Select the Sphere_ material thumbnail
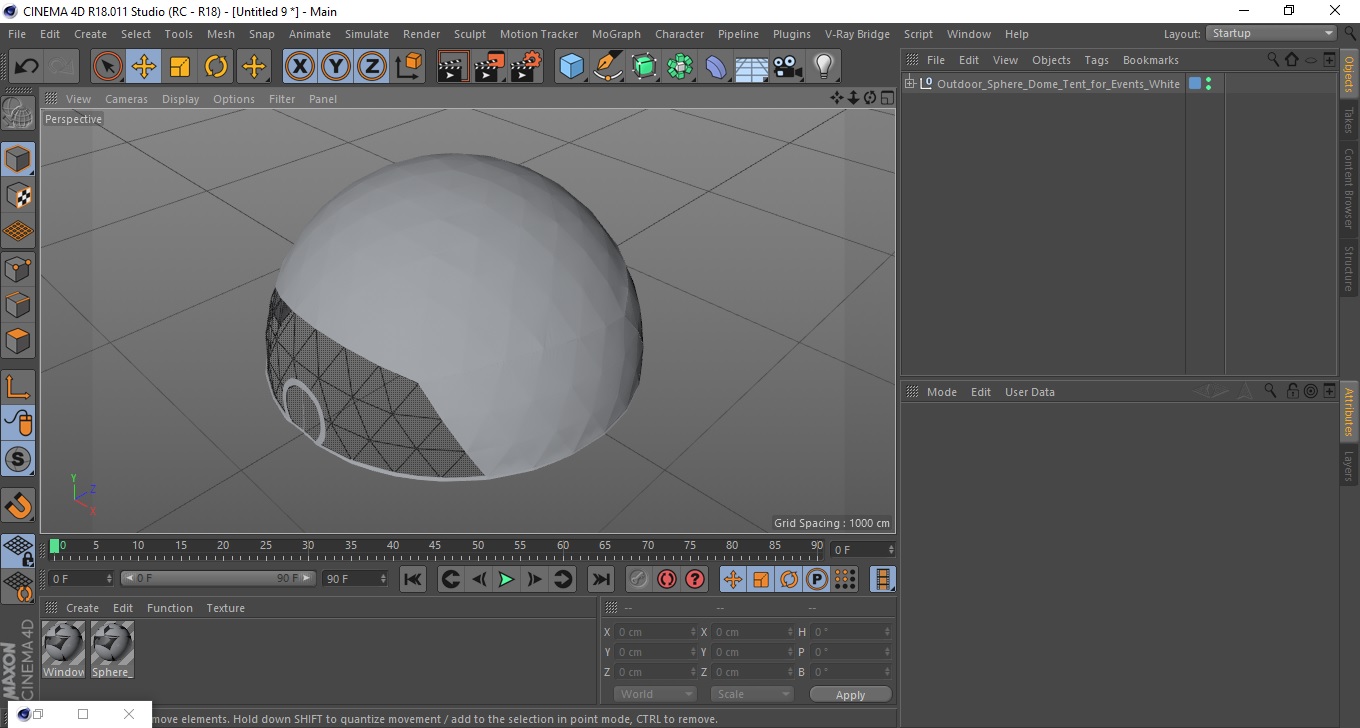Image resolution: width=1360 pixels, height=728 pixels. coord(112,650)
